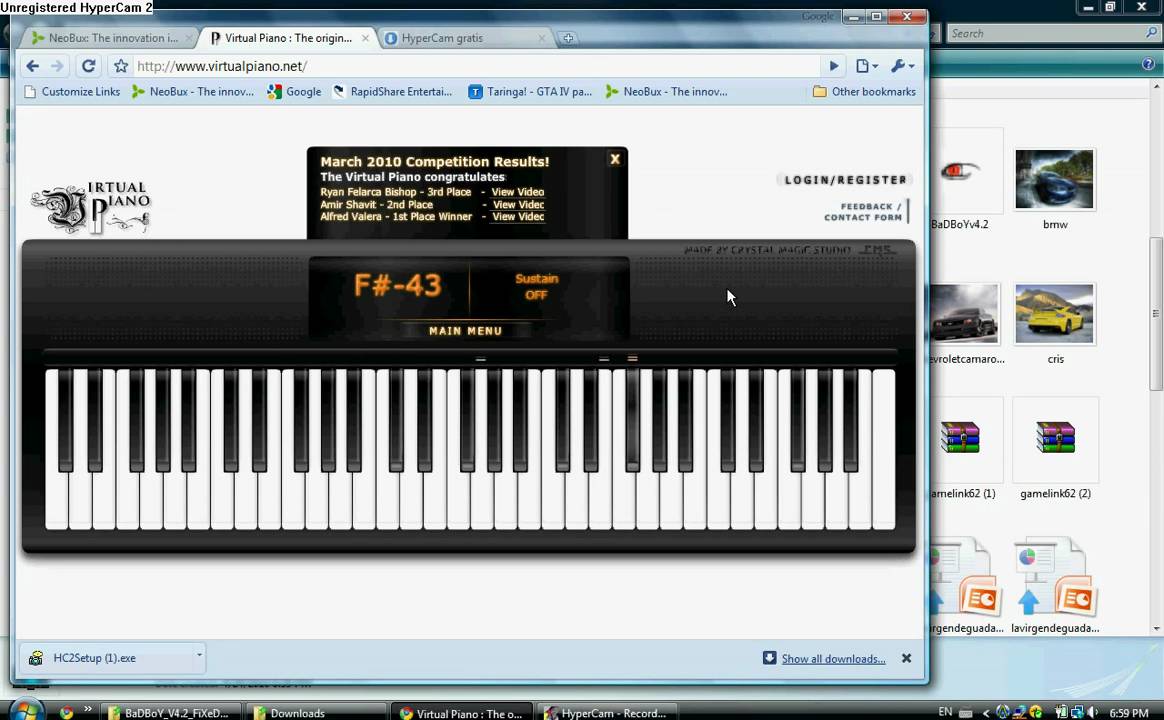The width and height of the screenshot is (1164, 720).
Task: Open last NeoBux bookmark in bar
Action: pos(667,92)
